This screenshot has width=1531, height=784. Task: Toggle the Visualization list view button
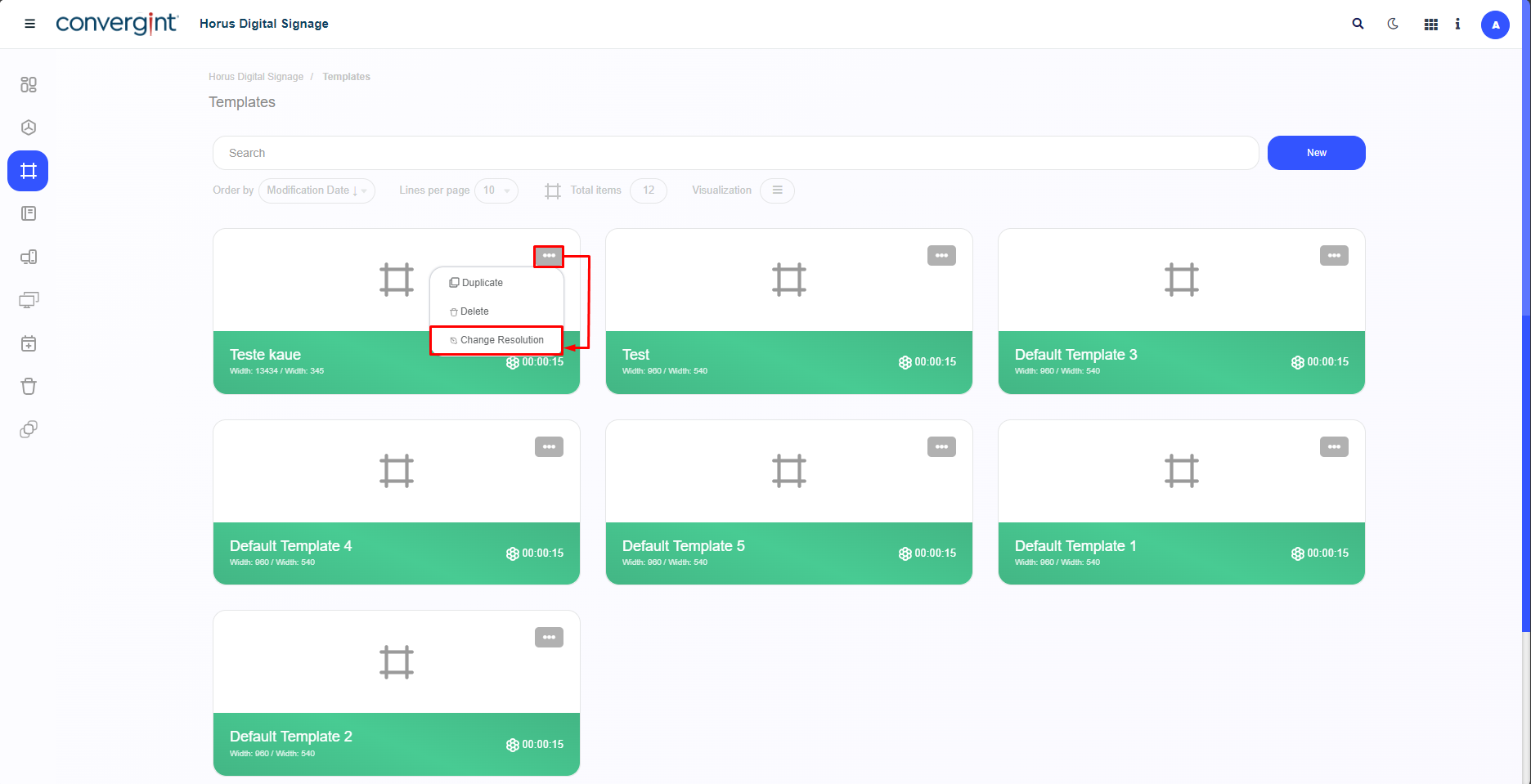point(777,190)
